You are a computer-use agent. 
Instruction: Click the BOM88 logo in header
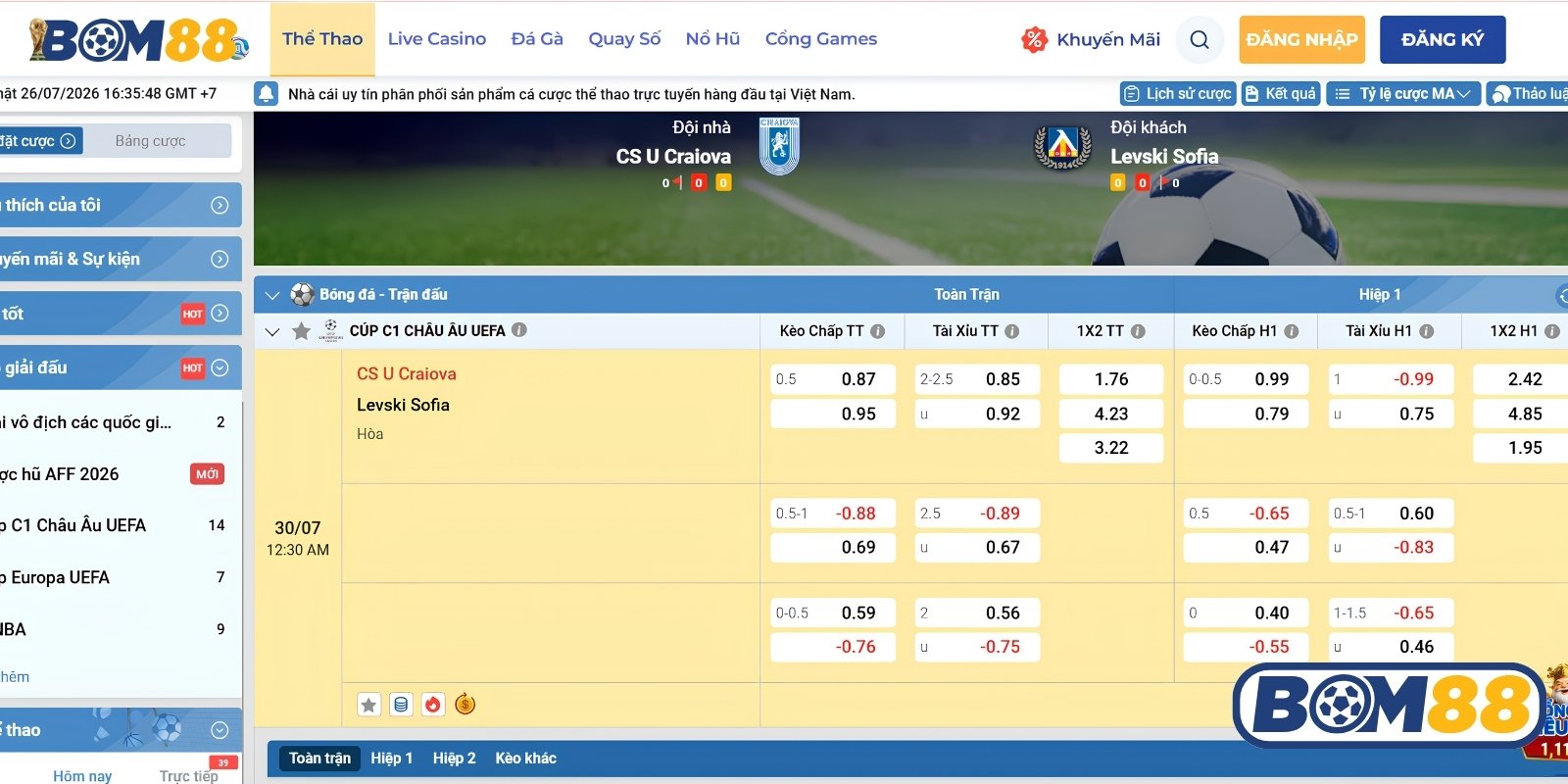pyautogui.click(x=137, y=40)
